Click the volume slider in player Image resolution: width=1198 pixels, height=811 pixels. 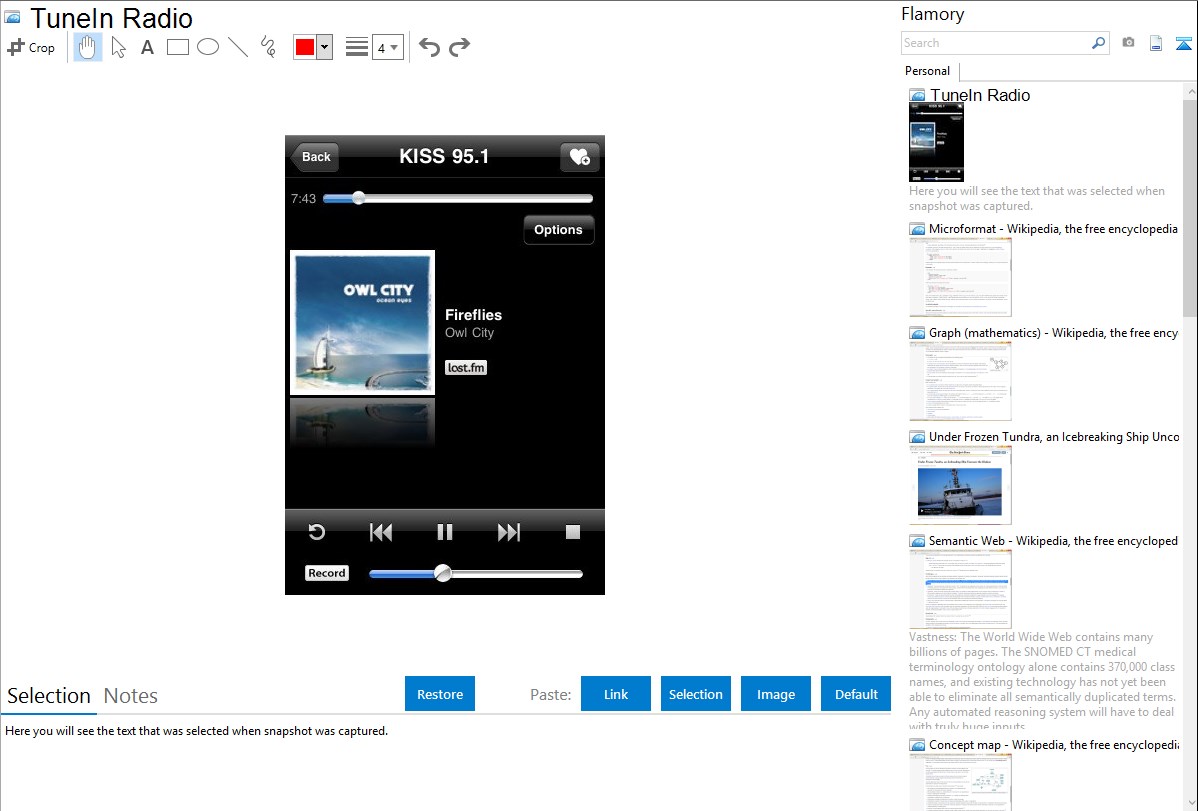[476, 573]
